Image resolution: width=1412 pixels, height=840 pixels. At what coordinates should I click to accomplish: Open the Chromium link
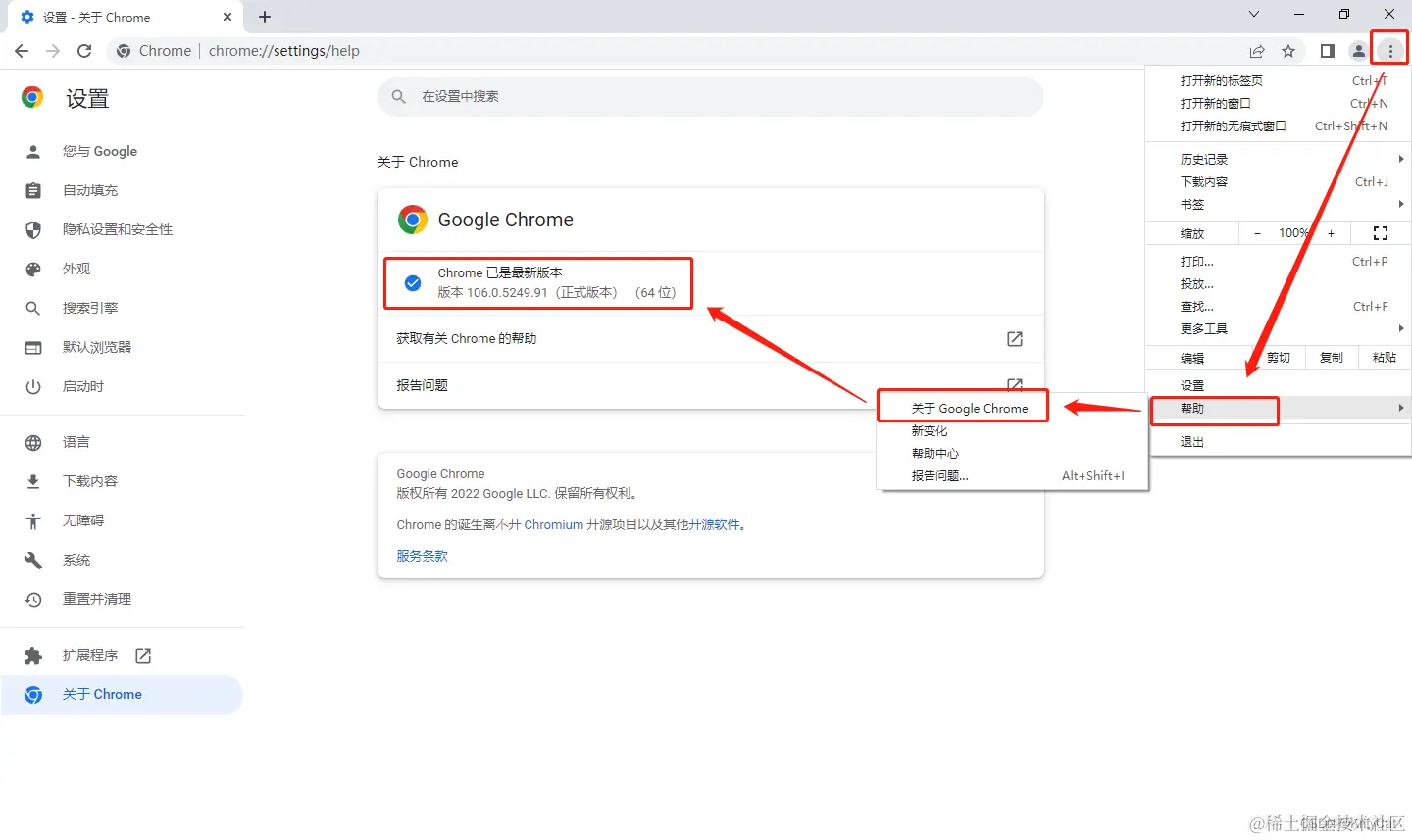click(x=553, y=524)
